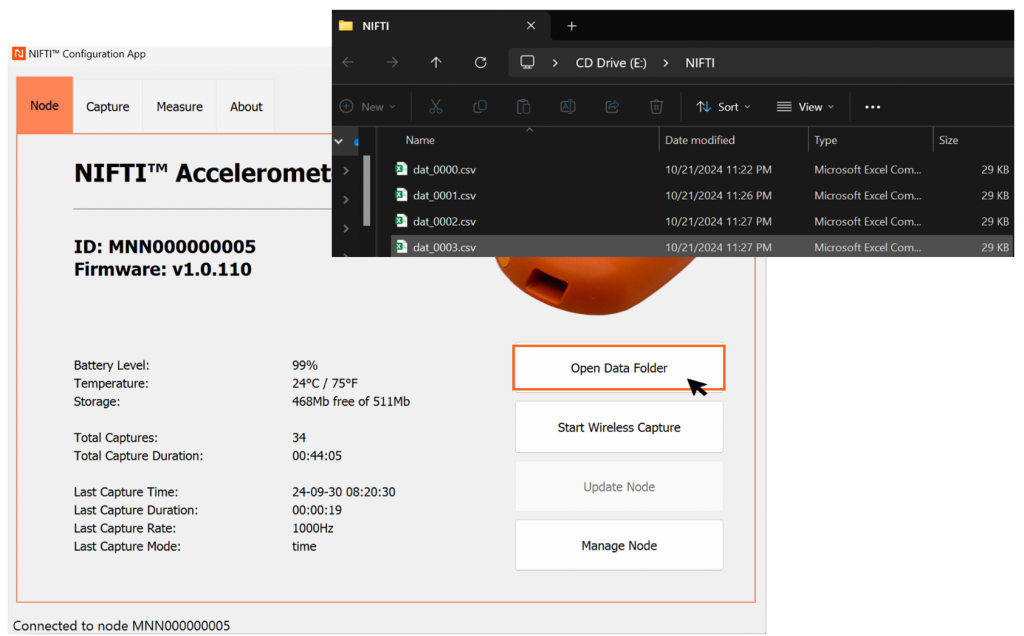Click the 24-09-30 08:20:30 last capture time
The image size is (1024, 636).
(344, 492)
